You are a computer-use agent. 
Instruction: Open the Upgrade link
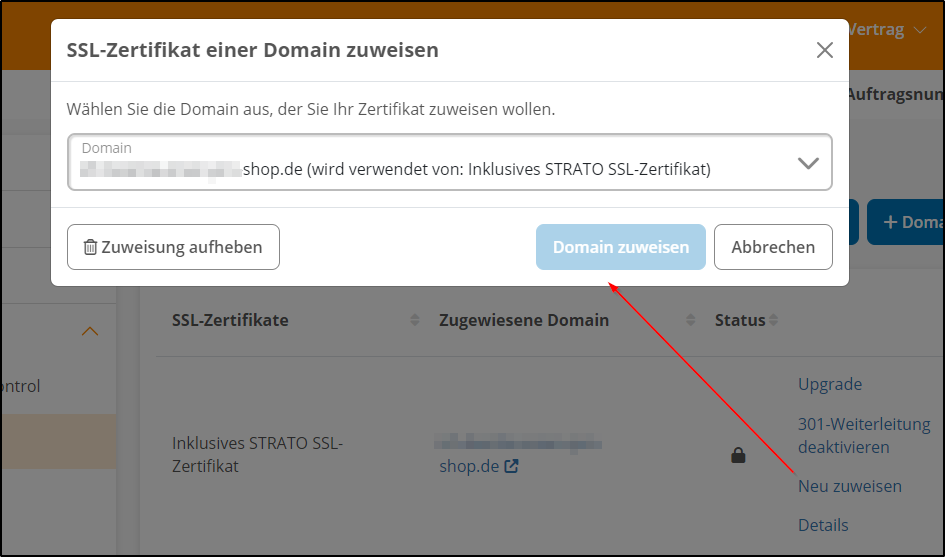829,384
